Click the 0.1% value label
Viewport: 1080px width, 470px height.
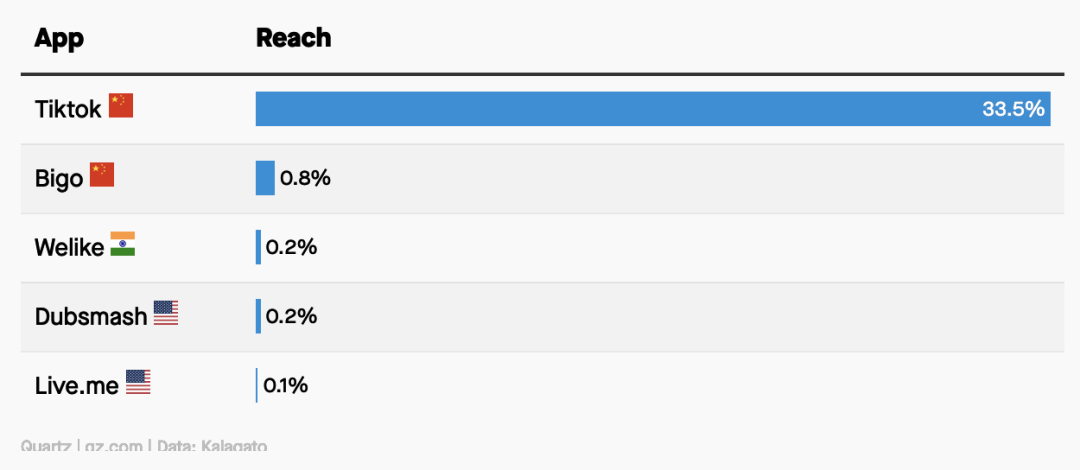pos(285,385)
